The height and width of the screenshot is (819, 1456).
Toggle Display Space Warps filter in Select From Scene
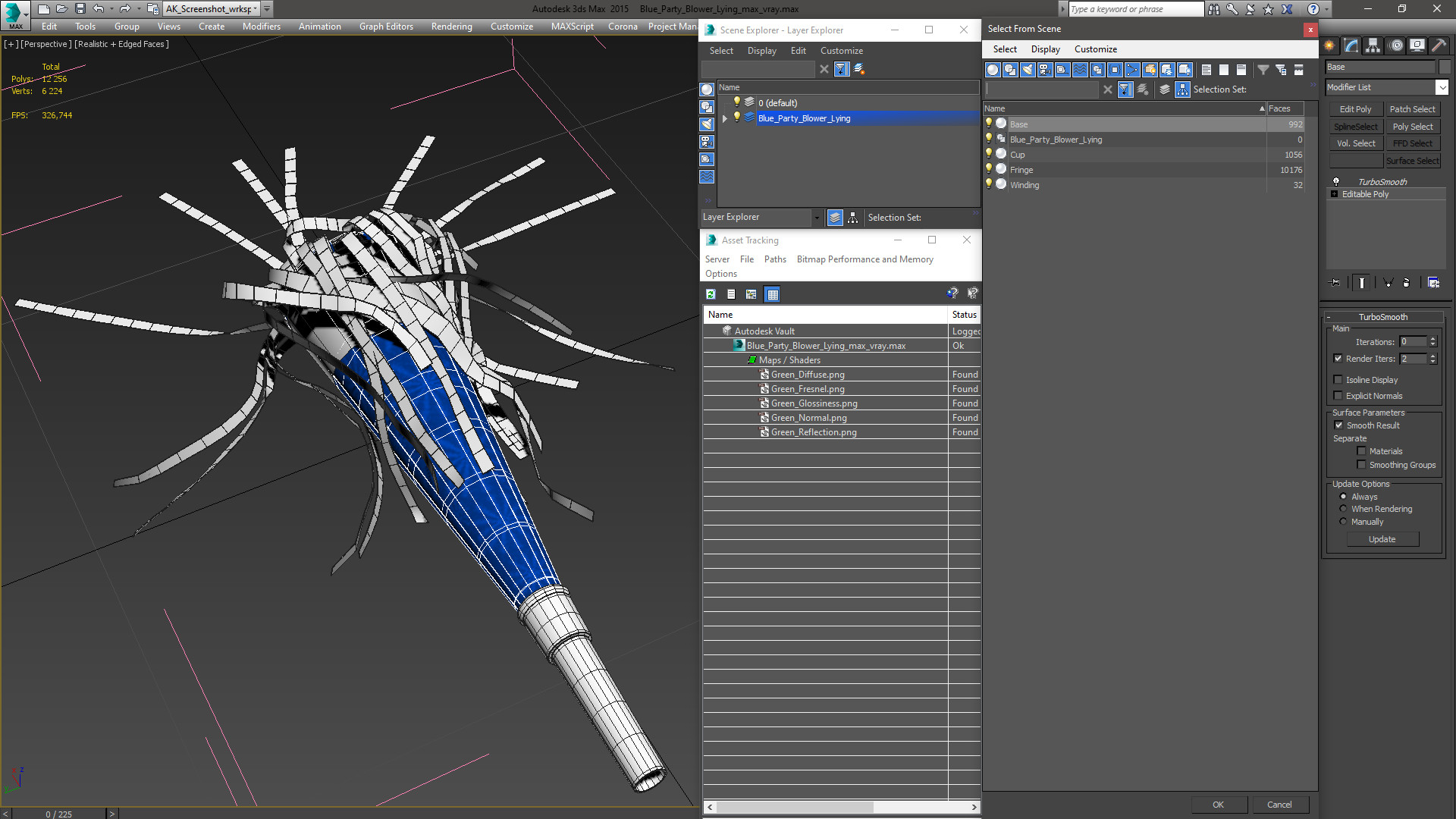pos(1080,70)
